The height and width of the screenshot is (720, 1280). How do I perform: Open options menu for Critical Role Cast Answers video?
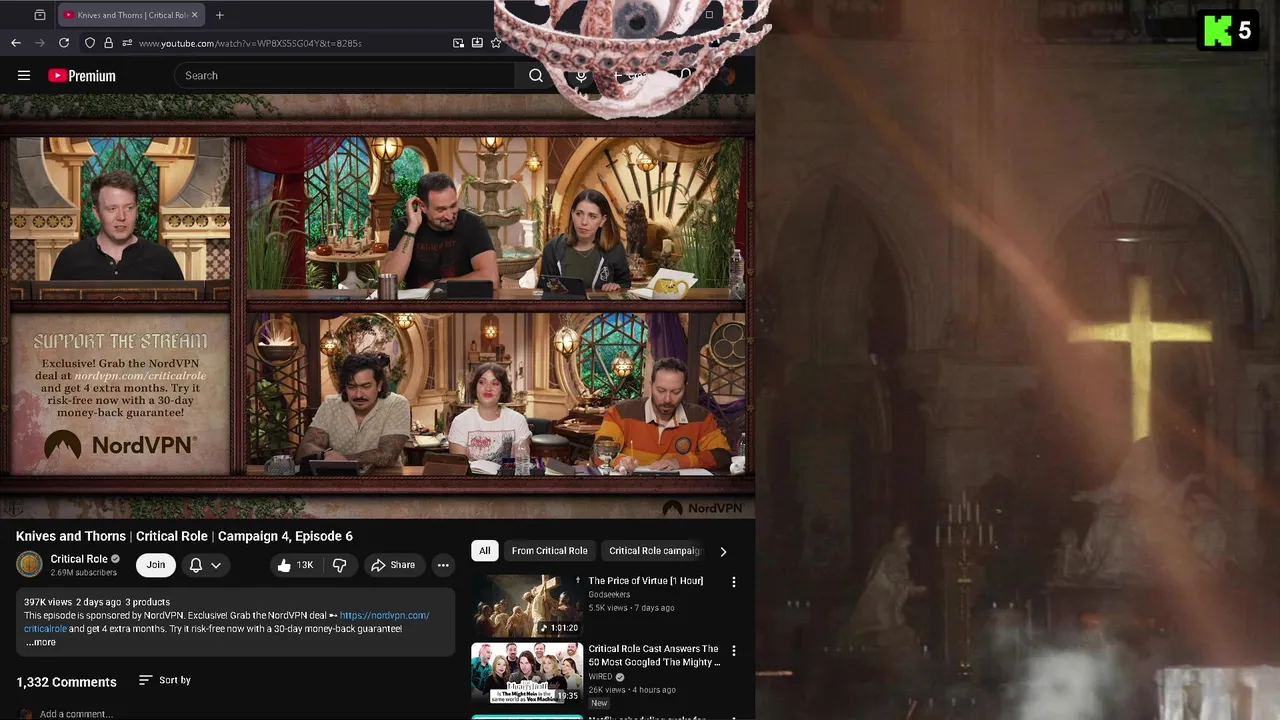click(x=734, y=650)
